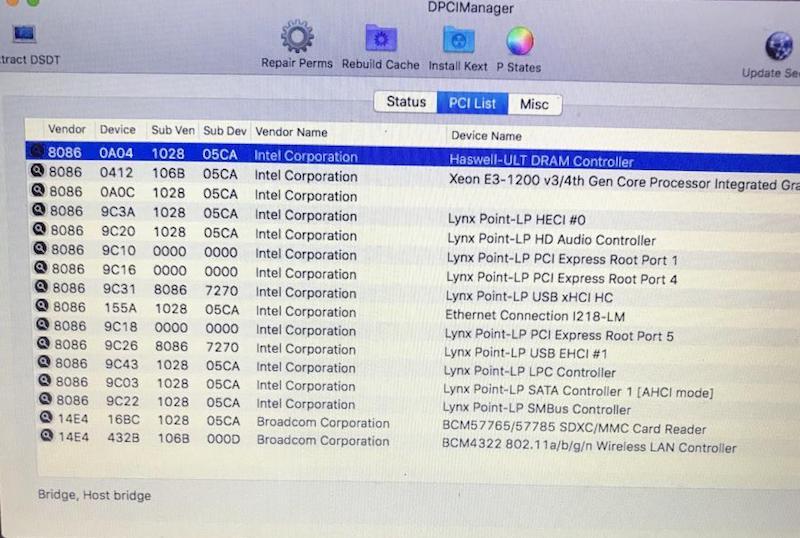Select the Lynx Point-LP USB xHCI HC row

[530, 297]
